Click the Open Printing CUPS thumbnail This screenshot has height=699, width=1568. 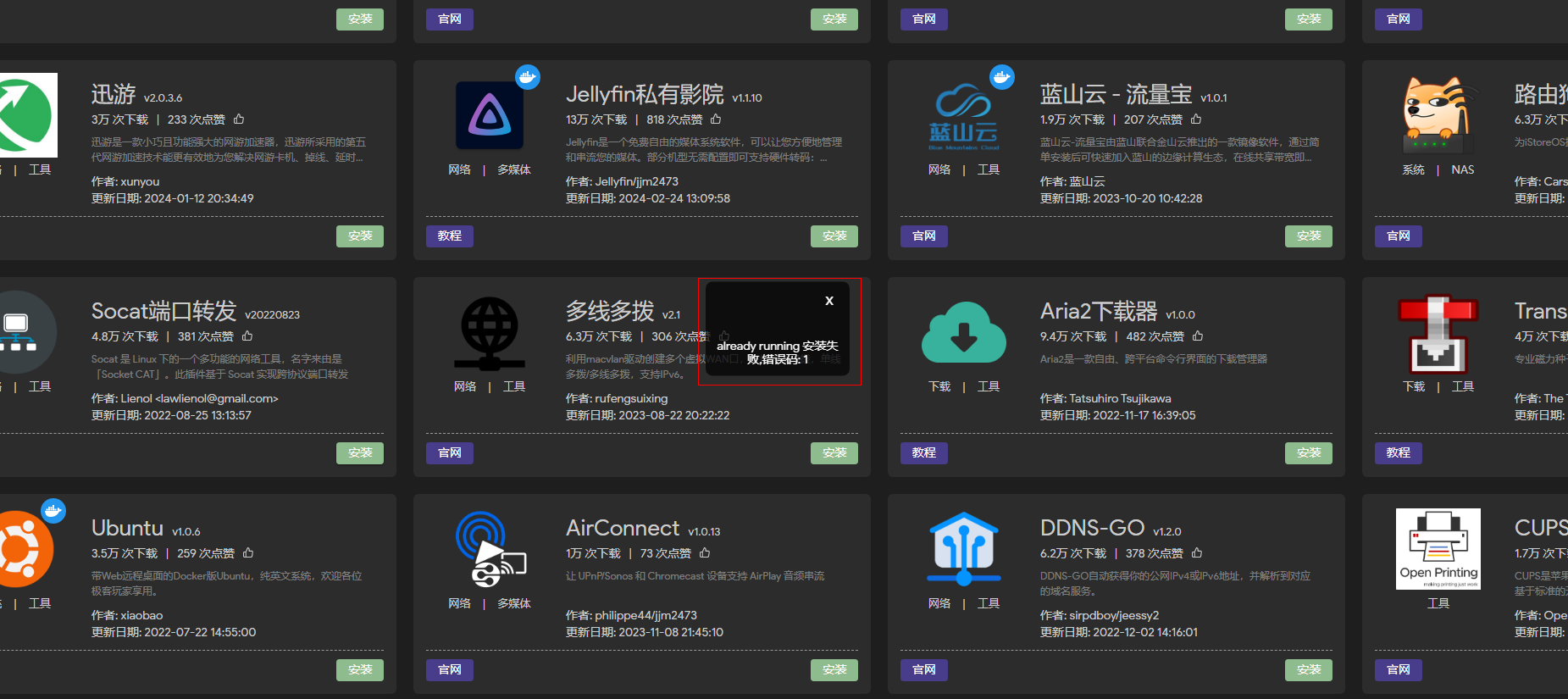pyautogui.click(x=1438, y=549)
